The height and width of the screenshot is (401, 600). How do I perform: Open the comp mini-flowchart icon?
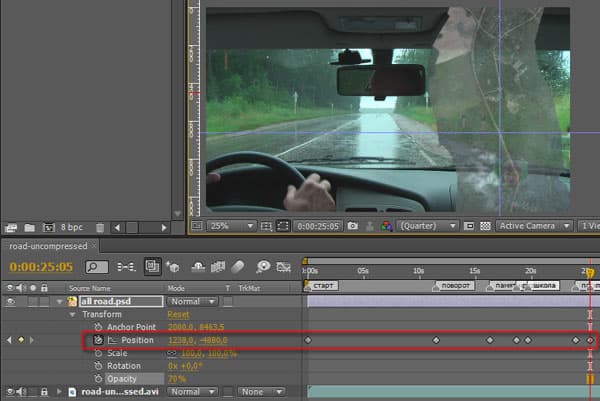126,267
